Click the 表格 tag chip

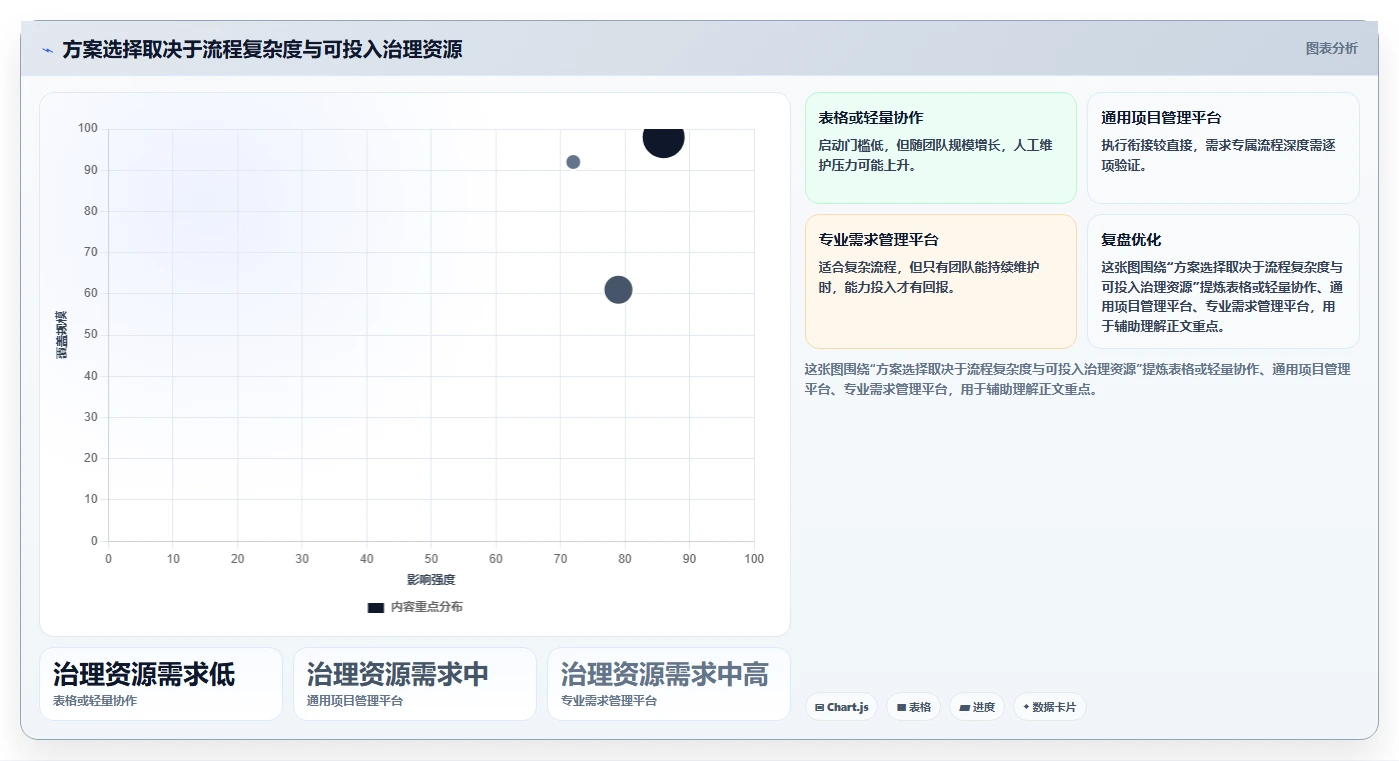[913, 707]
